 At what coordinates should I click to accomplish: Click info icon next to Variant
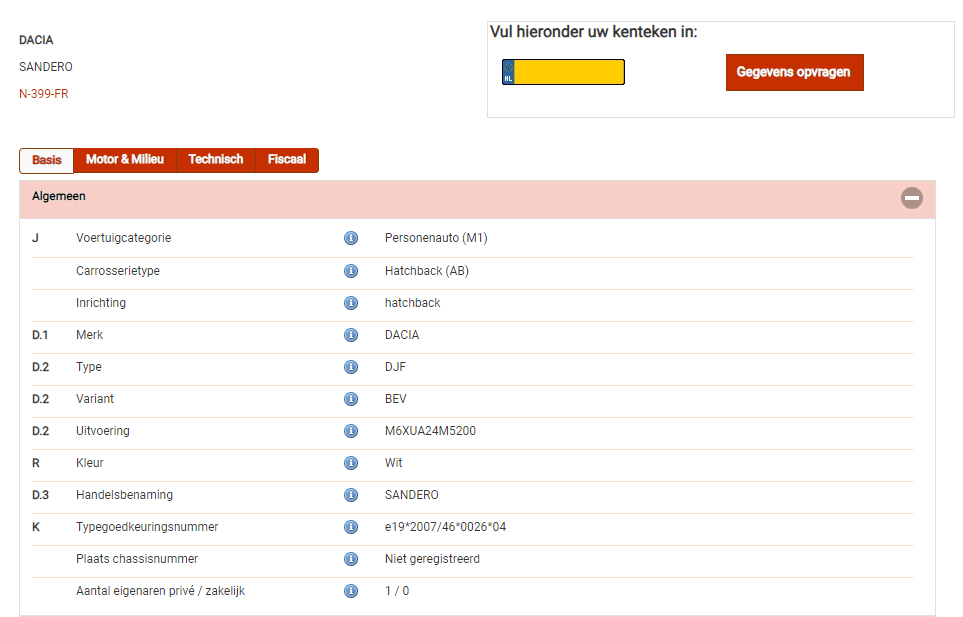[351, 399]
